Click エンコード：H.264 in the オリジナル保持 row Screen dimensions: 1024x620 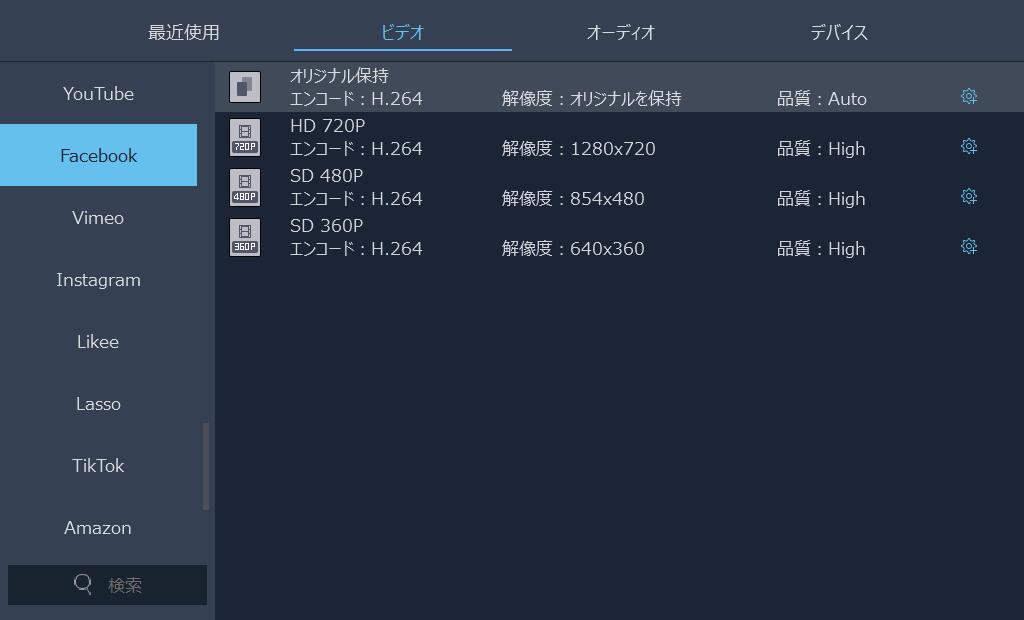[x=356, y=99]
